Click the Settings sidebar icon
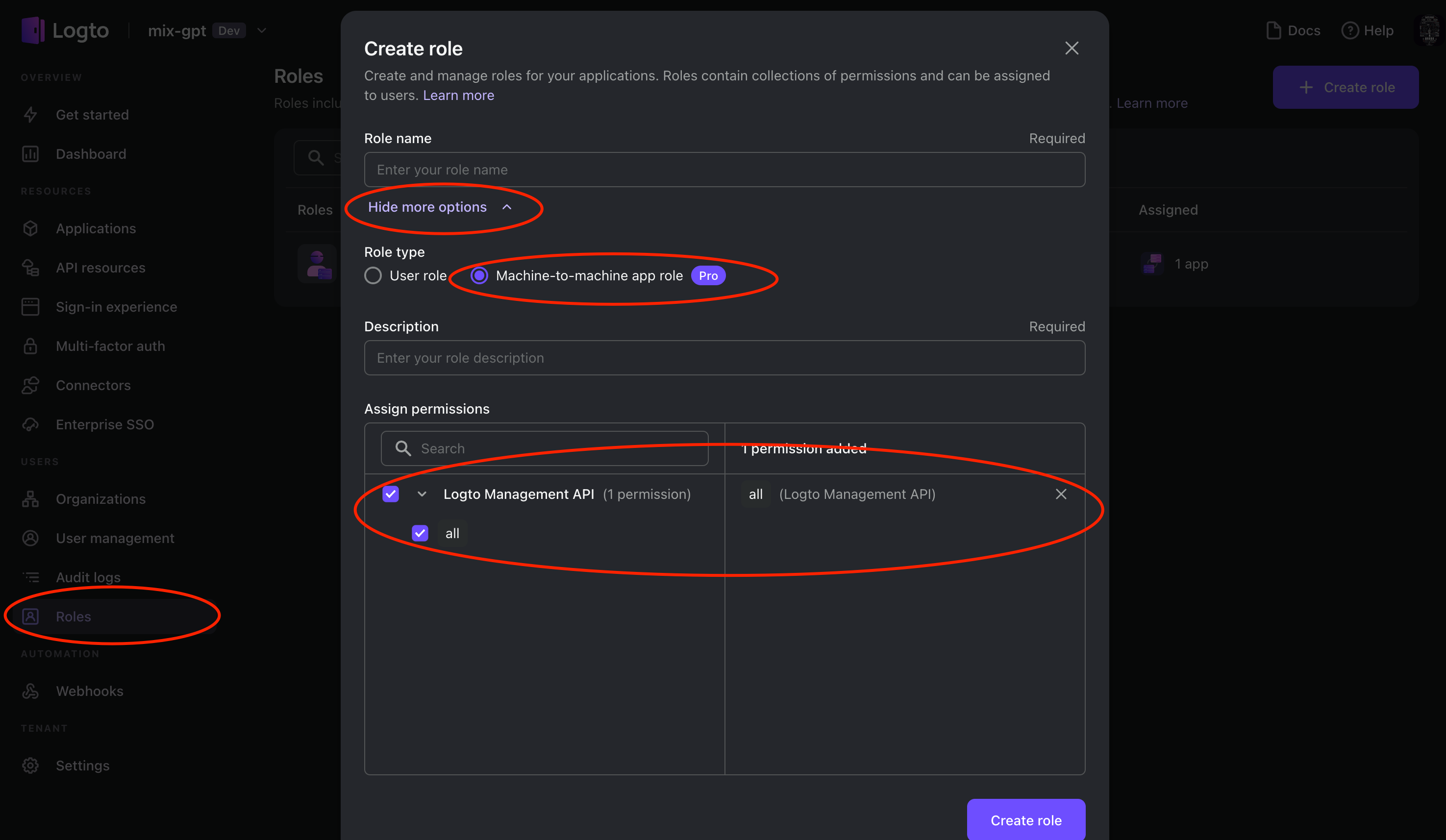This screenshot has width=1446, height=840. 30,765
